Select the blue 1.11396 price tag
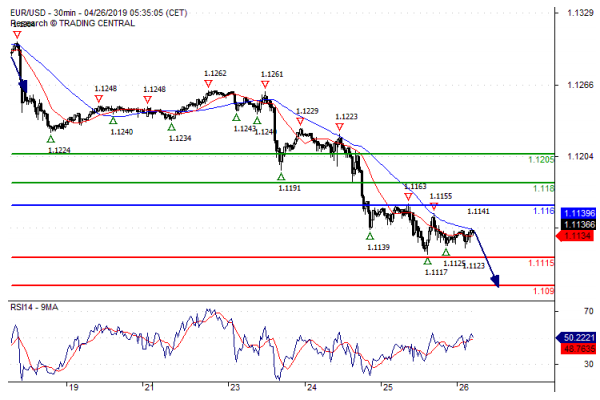600x400 pixels. [579, 214]
